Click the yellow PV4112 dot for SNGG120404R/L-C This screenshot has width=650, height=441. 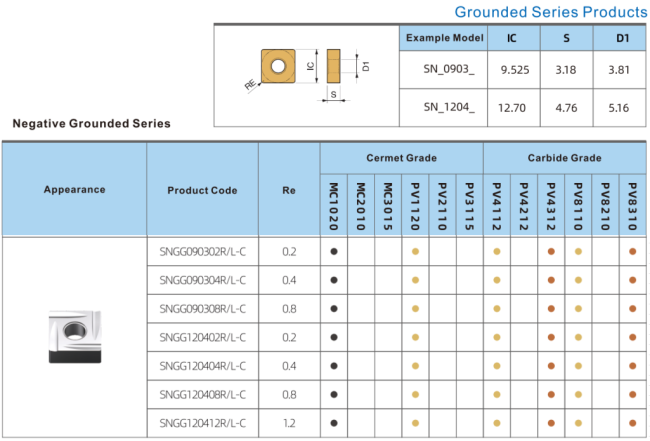coord(497,366)
